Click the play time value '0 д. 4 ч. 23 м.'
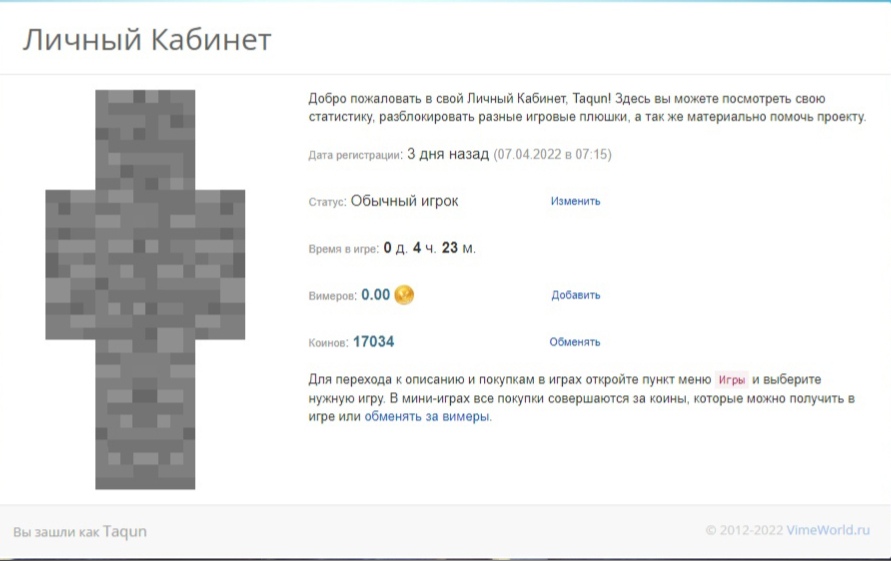891x561 pixels. tap(429, 248)
